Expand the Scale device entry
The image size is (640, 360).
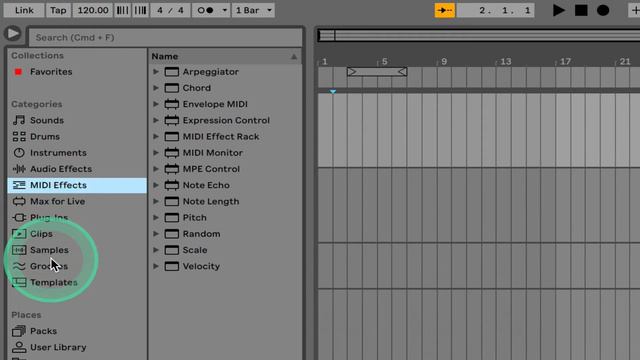pyautogui.click(x=156, y=250)
